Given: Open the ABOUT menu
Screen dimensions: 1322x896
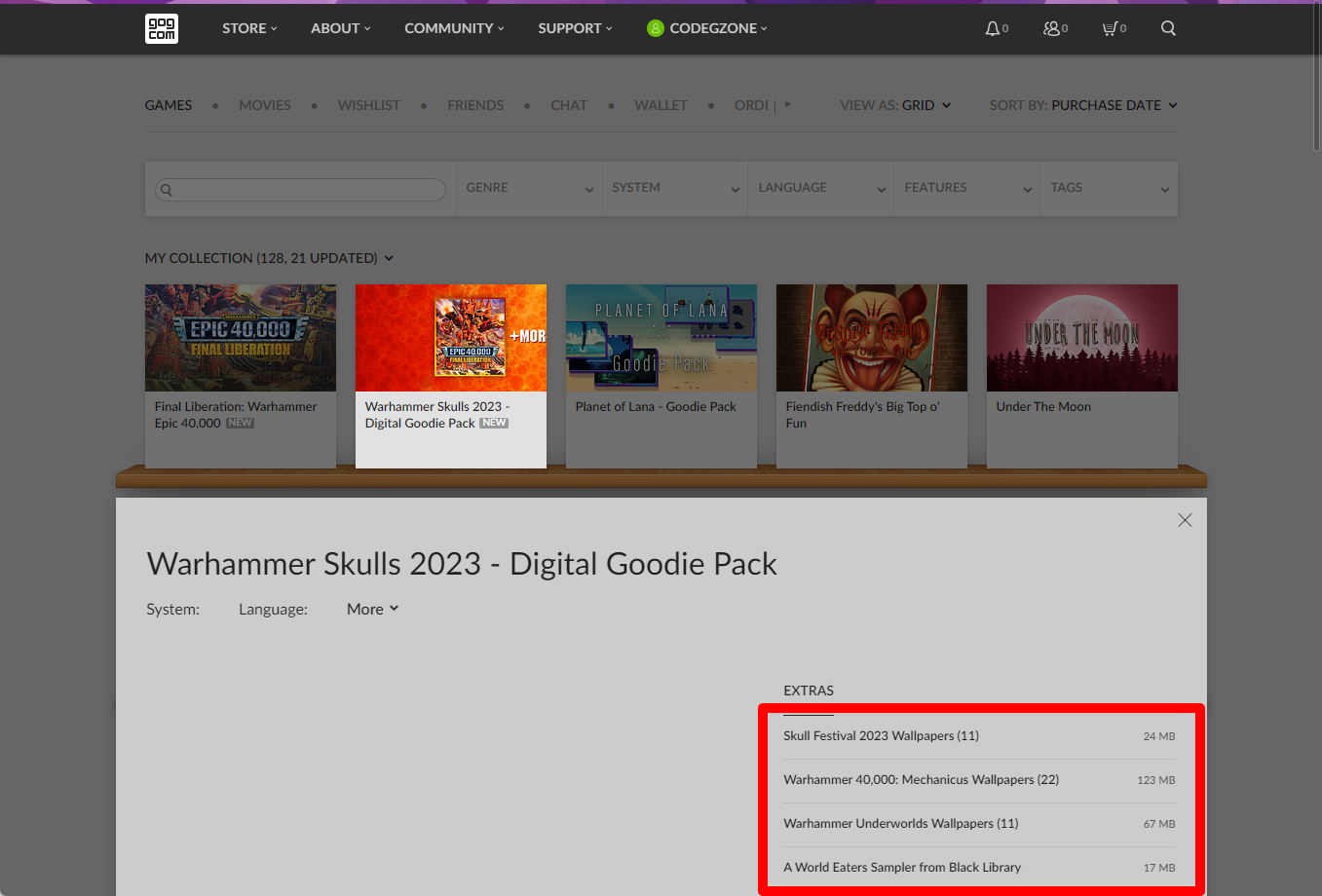Looking at the screenshot, I should click(x=341, y=28).
